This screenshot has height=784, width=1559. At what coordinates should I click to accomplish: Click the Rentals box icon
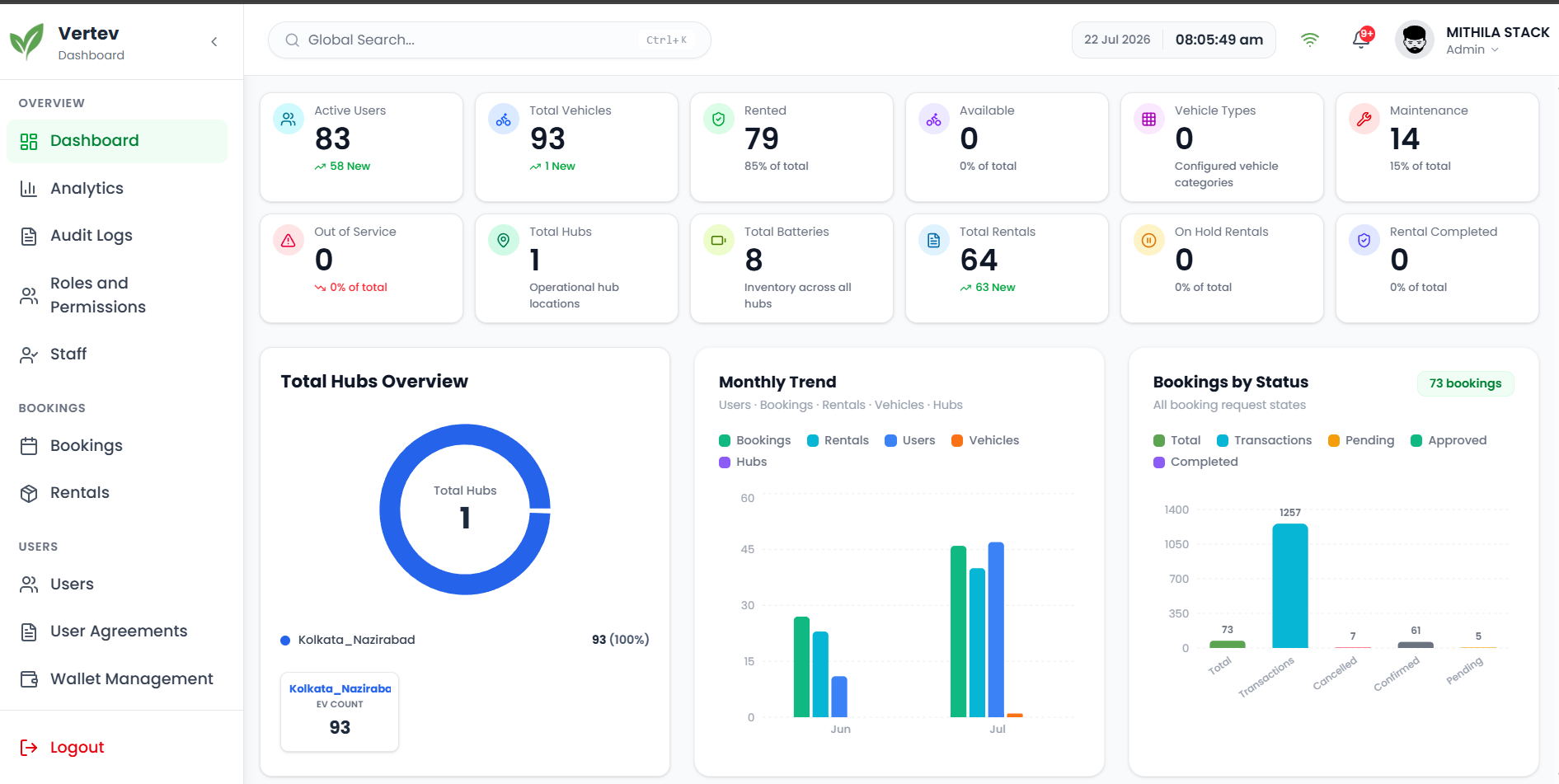pyautogui.click(x=29, y=493)
